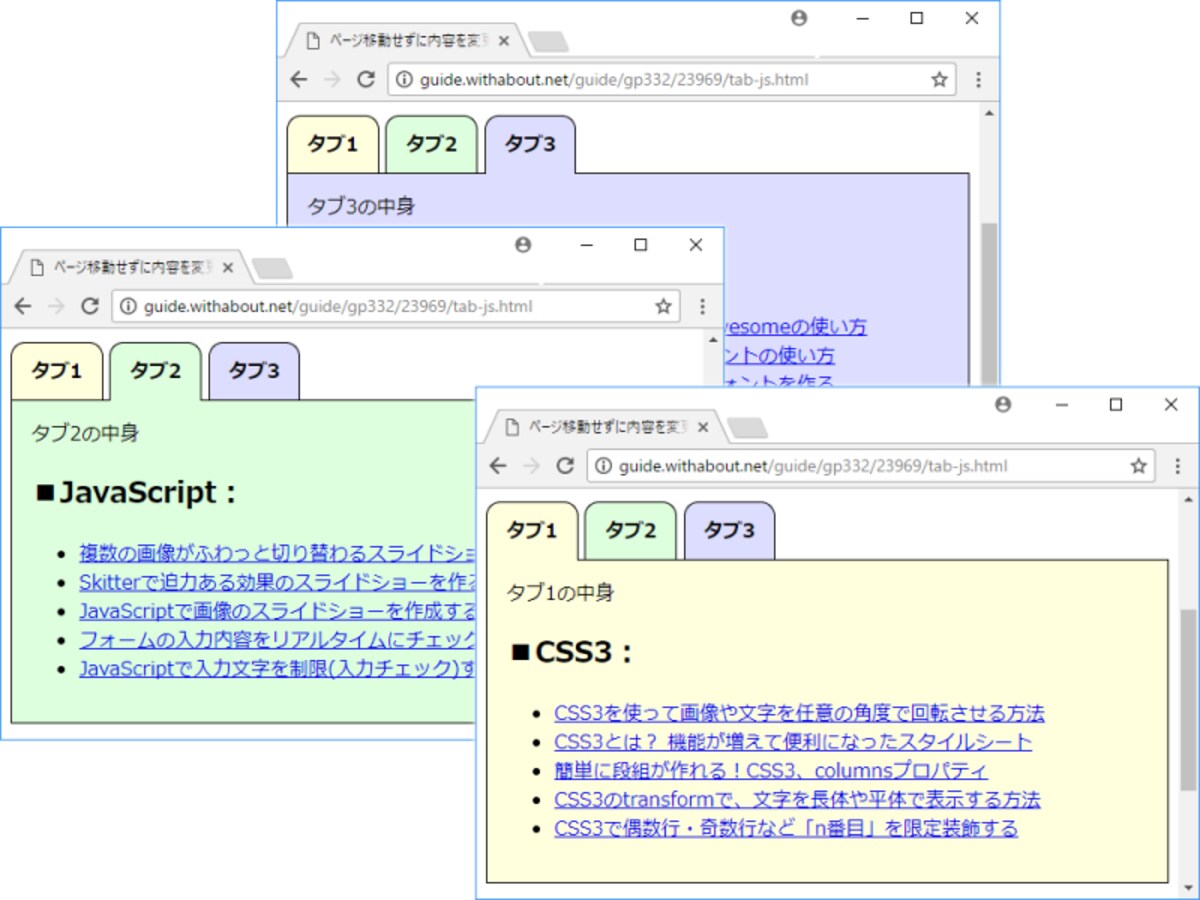This screenshot has width=1200, height=900.
Task: Close the browser tab in the front タブ1 window
Action: click(x=703, y=427)
